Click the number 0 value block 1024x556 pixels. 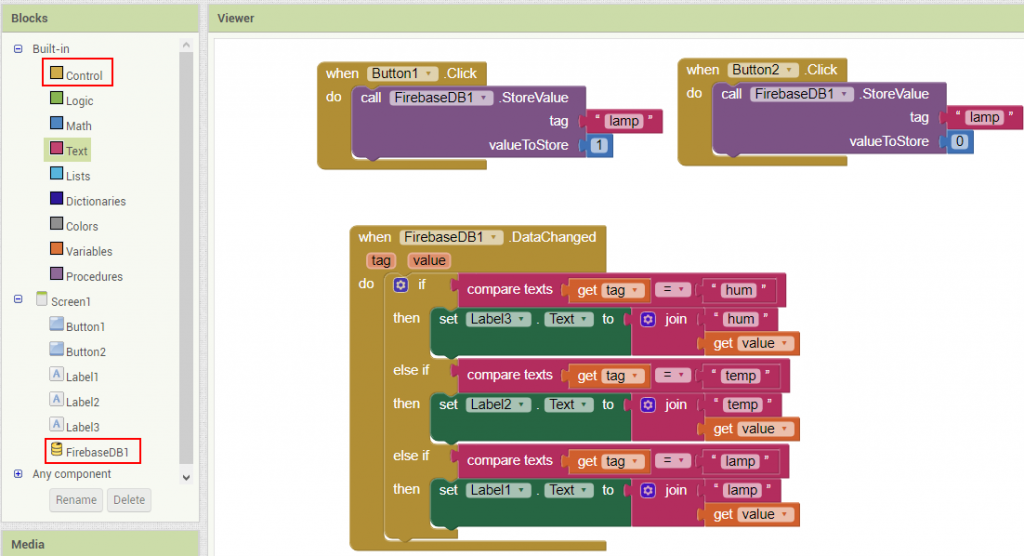coord(959,141)
